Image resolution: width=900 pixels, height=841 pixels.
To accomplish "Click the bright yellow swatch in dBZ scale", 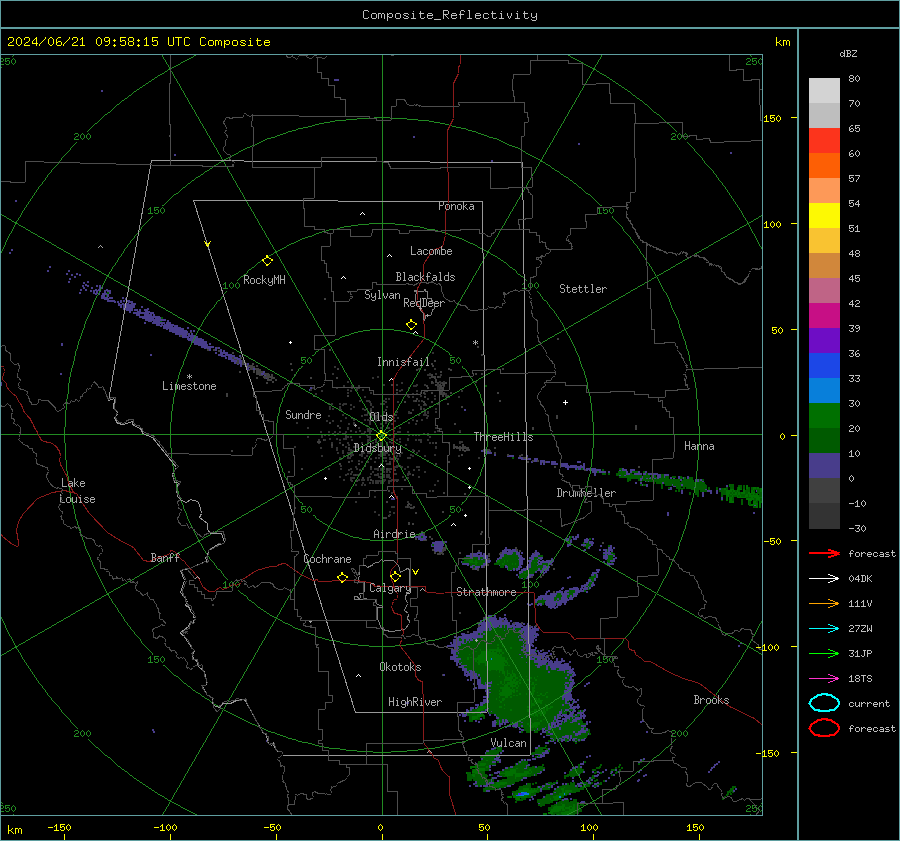I will click(824, 215).
